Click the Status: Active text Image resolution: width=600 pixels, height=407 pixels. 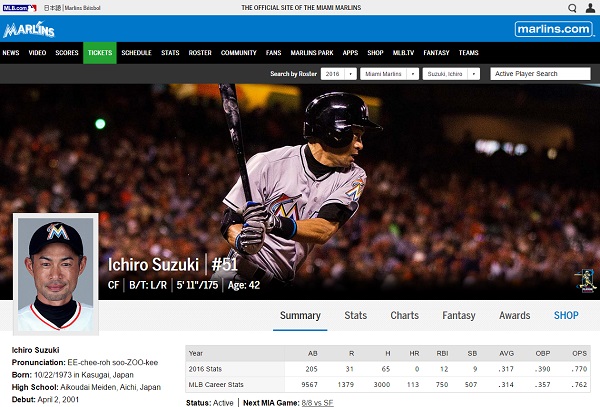tap(210, 403)
